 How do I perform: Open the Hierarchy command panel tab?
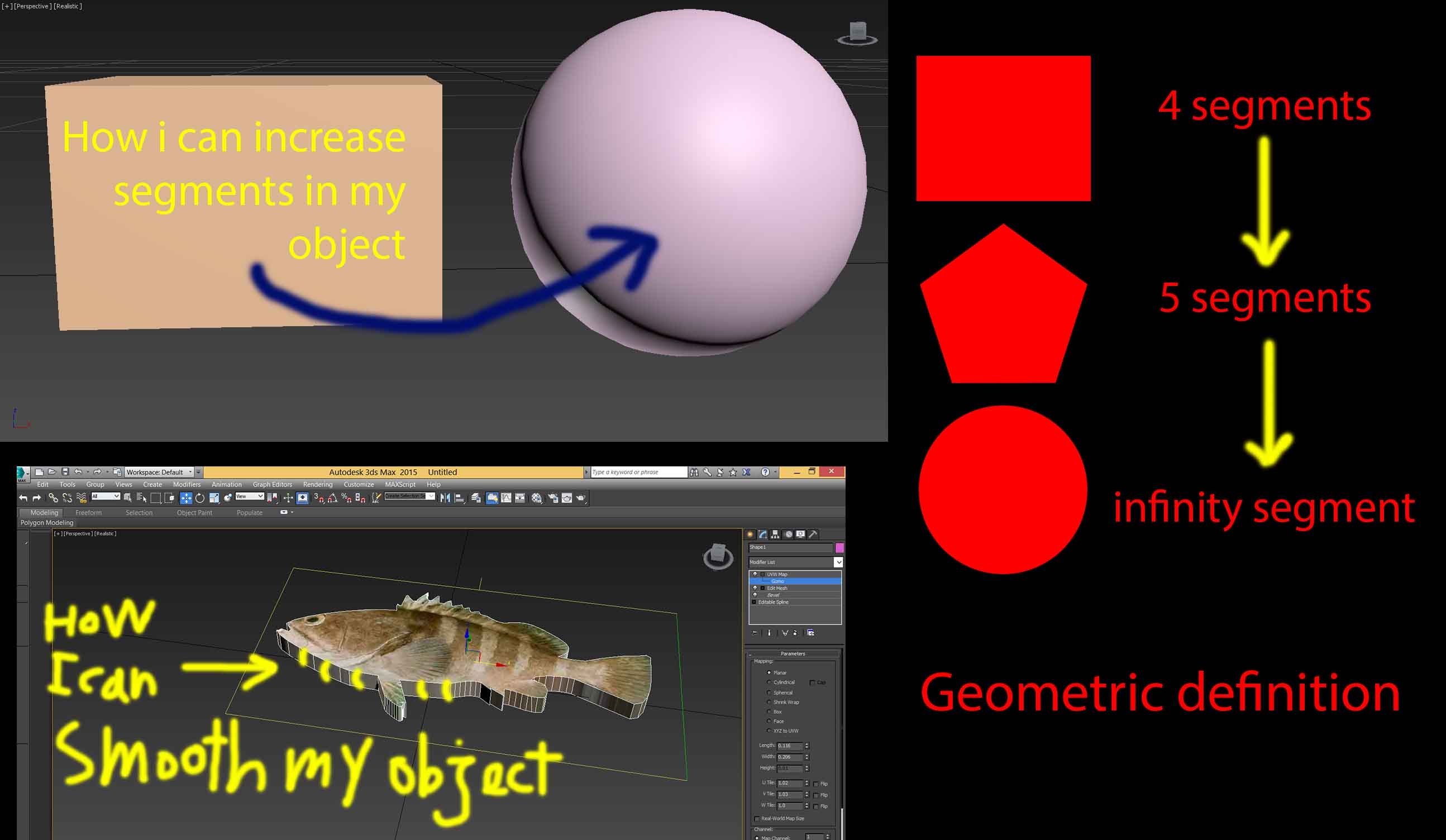point(775,534)
